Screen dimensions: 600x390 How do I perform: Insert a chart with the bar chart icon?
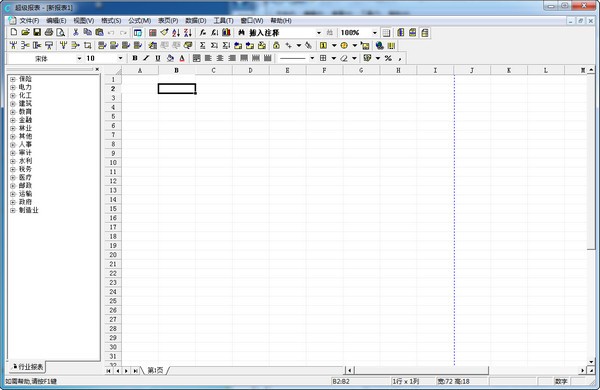click(x=227, y=33)
